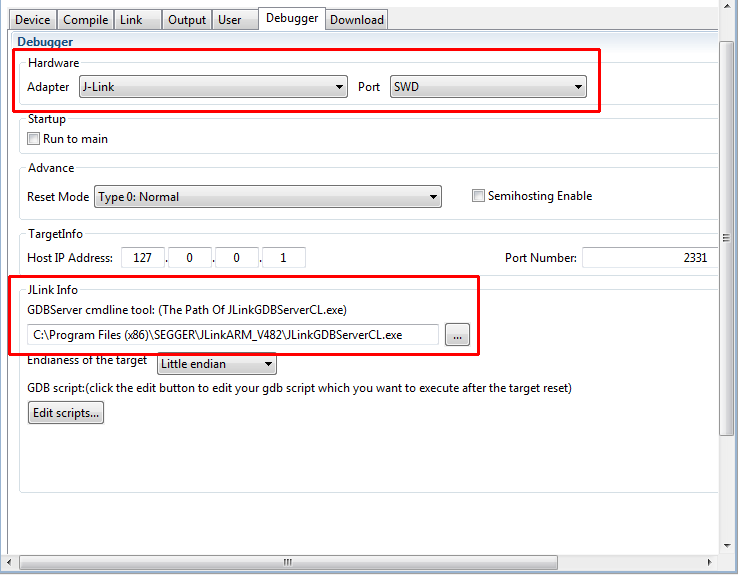Screen dimensions: 738x575
Task: Browse for JLinkGDBServerCL.exe path
Action: 456,335
